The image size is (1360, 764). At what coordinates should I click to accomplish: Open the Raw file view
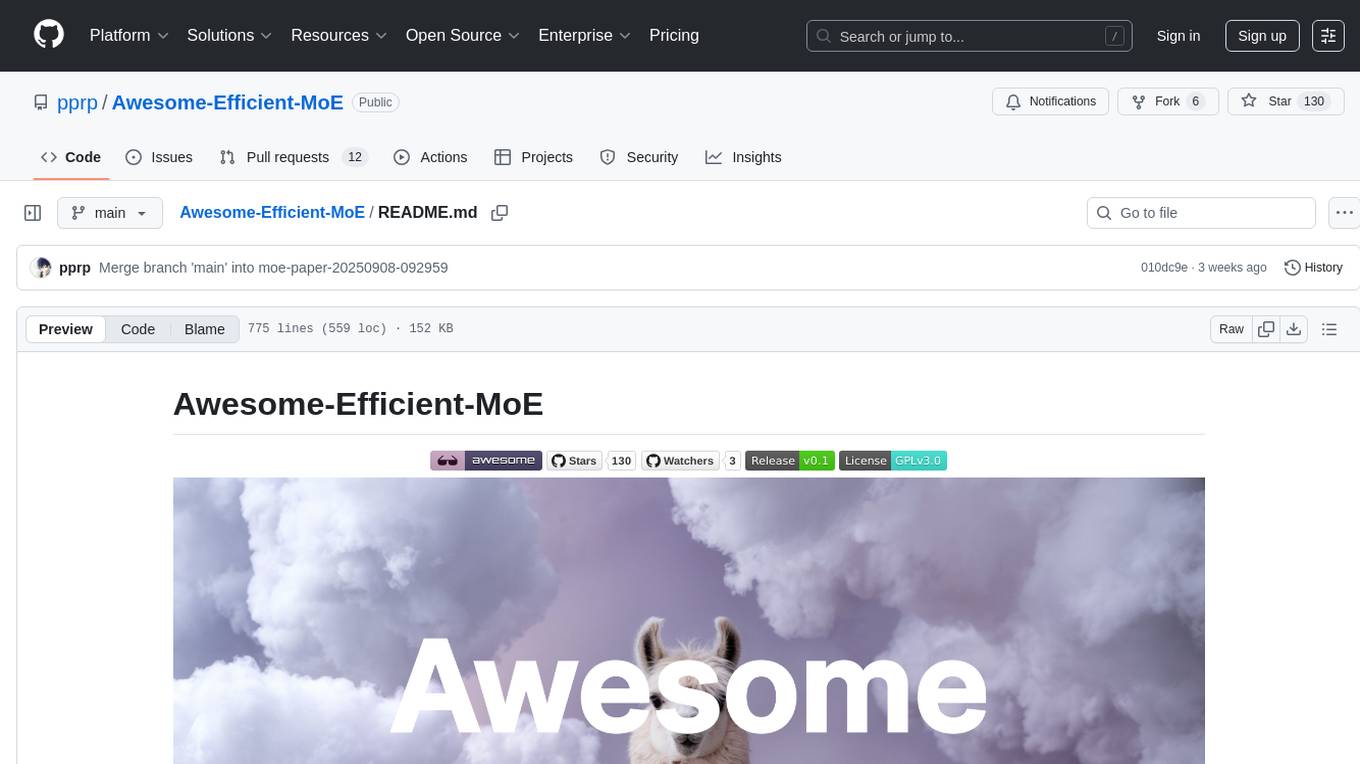coord(1231,329)
